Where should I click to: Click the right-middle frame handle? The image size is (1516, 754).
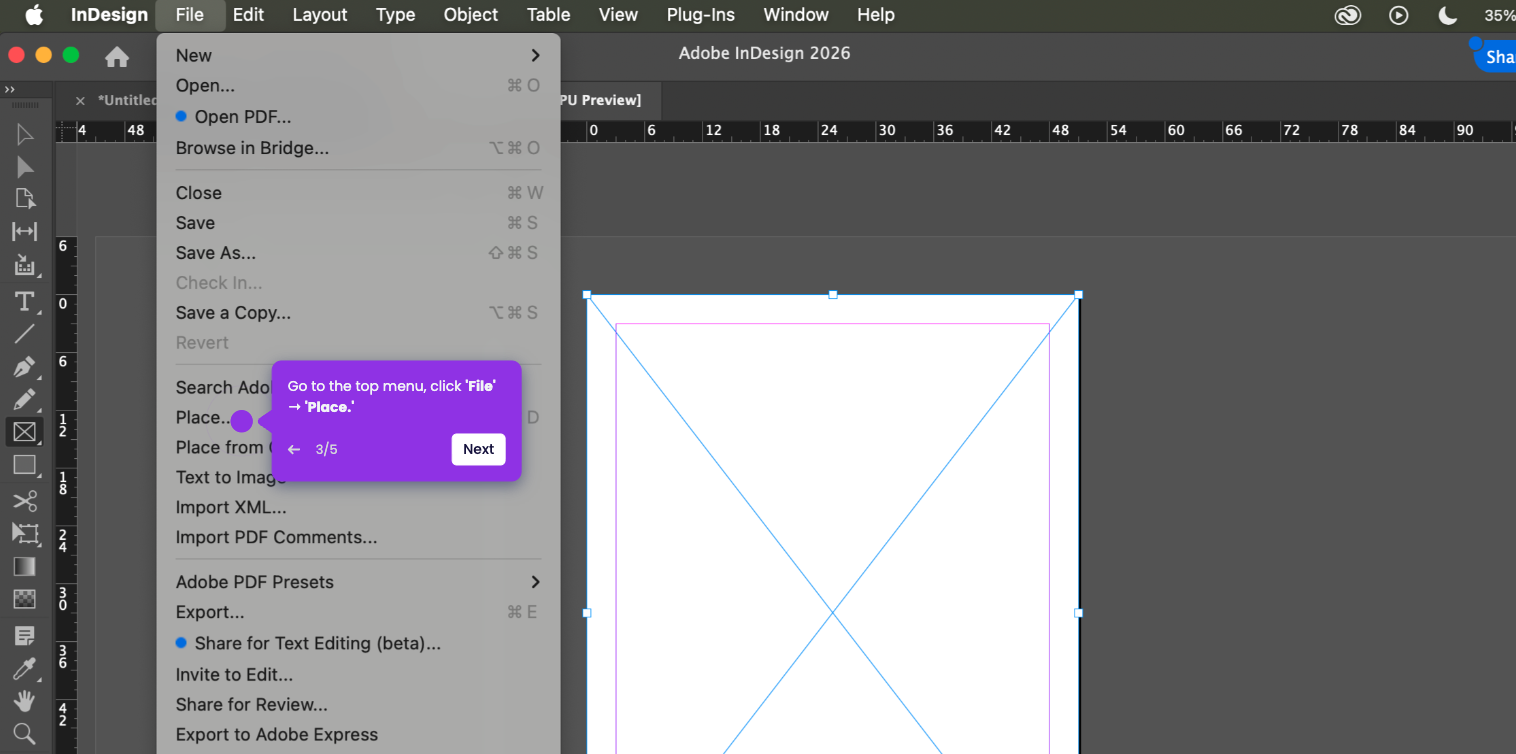coord(1079,612)
